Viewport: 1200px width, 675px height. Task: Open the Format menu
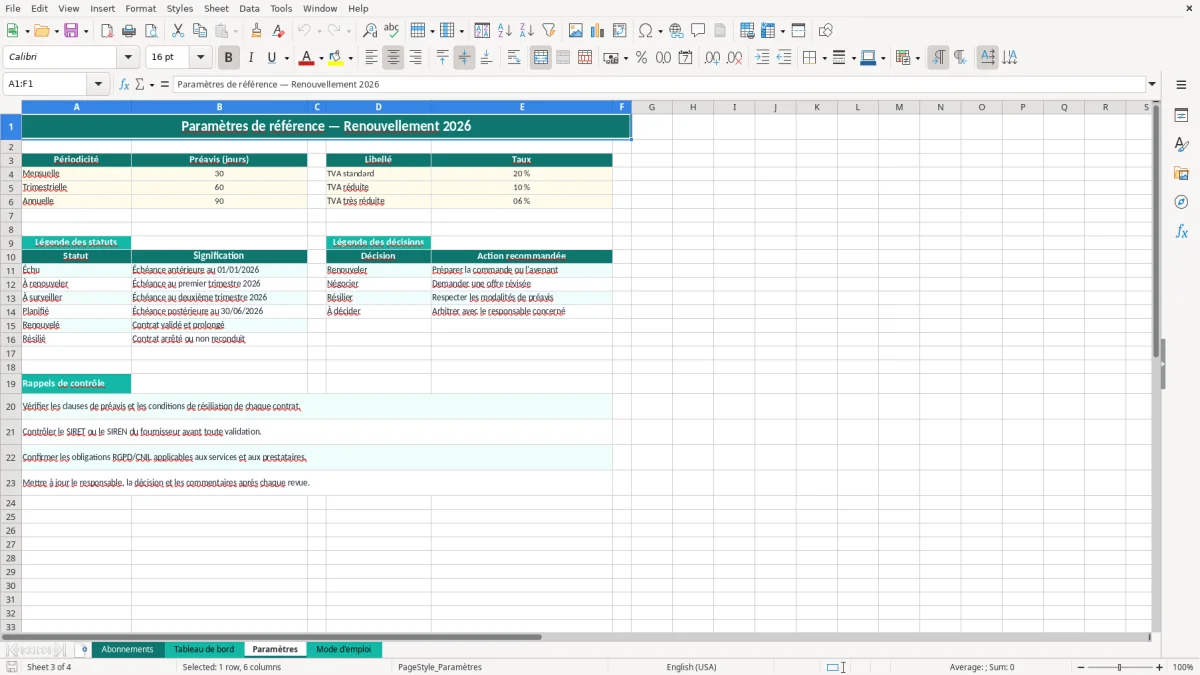point(140,8)
